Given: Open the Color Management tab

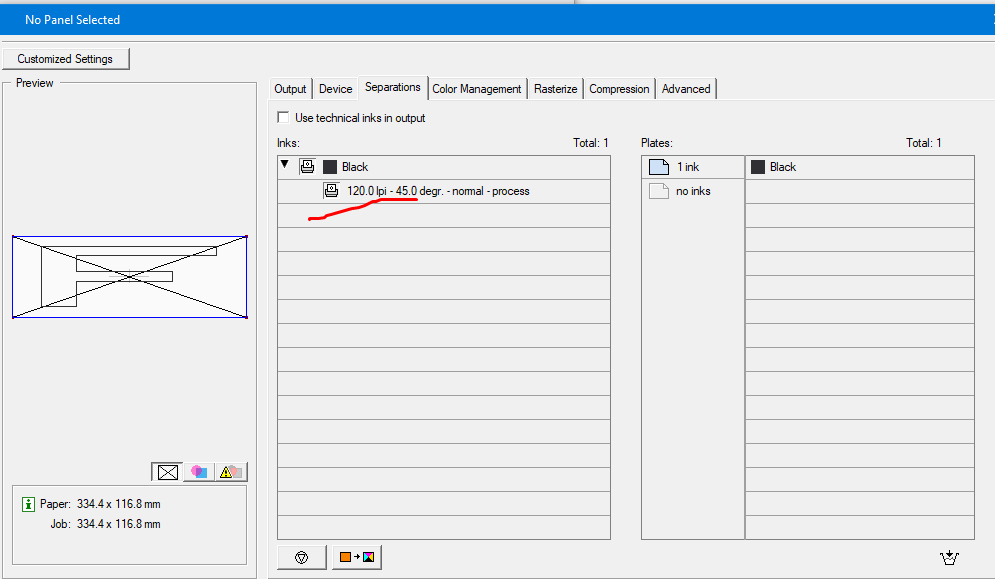Looking at the screenshot, I should click(x=477, y=89).
